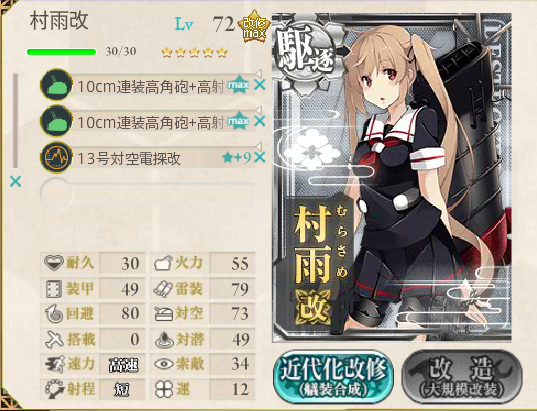Open the 近代化改修 modernization button
Image resolution: width=537 pixels, height=411 pixels.
coord(333,377)
